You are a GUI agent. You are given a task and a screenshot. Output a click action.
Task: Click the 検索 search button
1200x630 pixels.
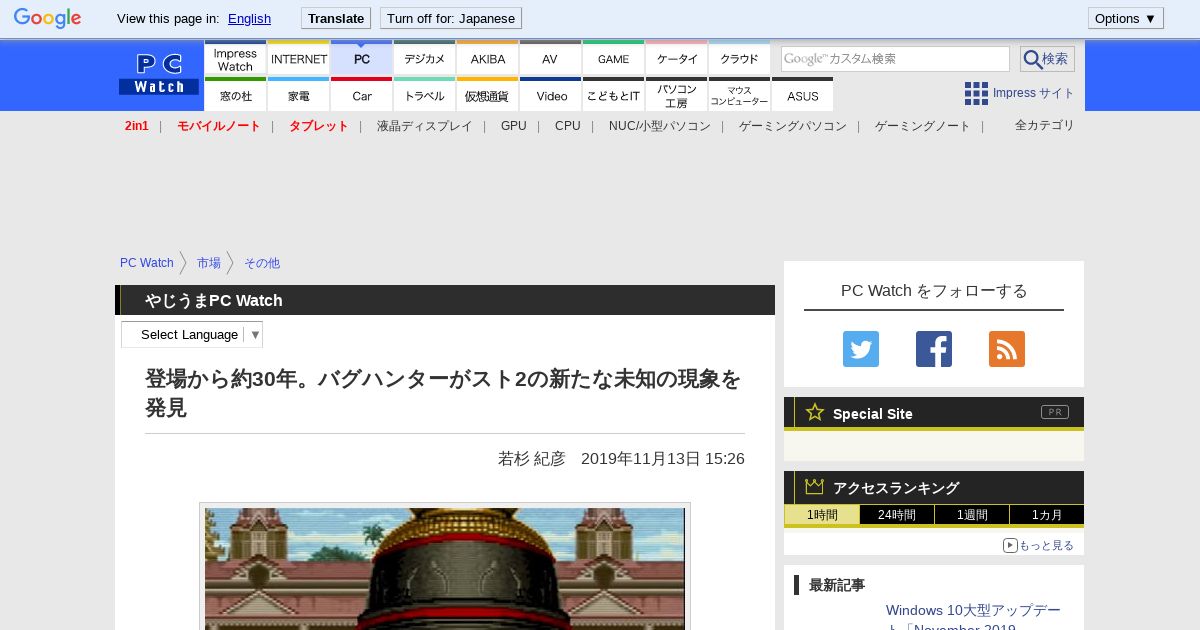tap(1047, 59)
